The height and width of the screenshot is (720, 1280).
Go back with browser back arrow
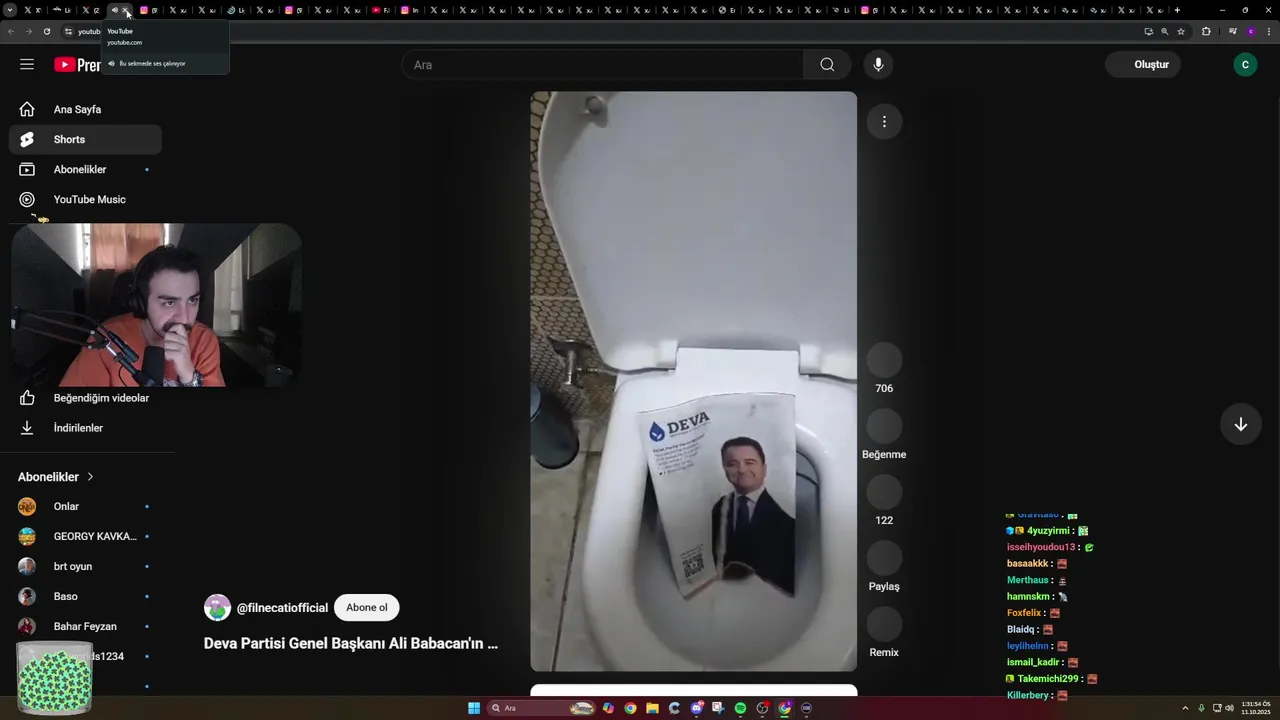(x=11, y=31)
